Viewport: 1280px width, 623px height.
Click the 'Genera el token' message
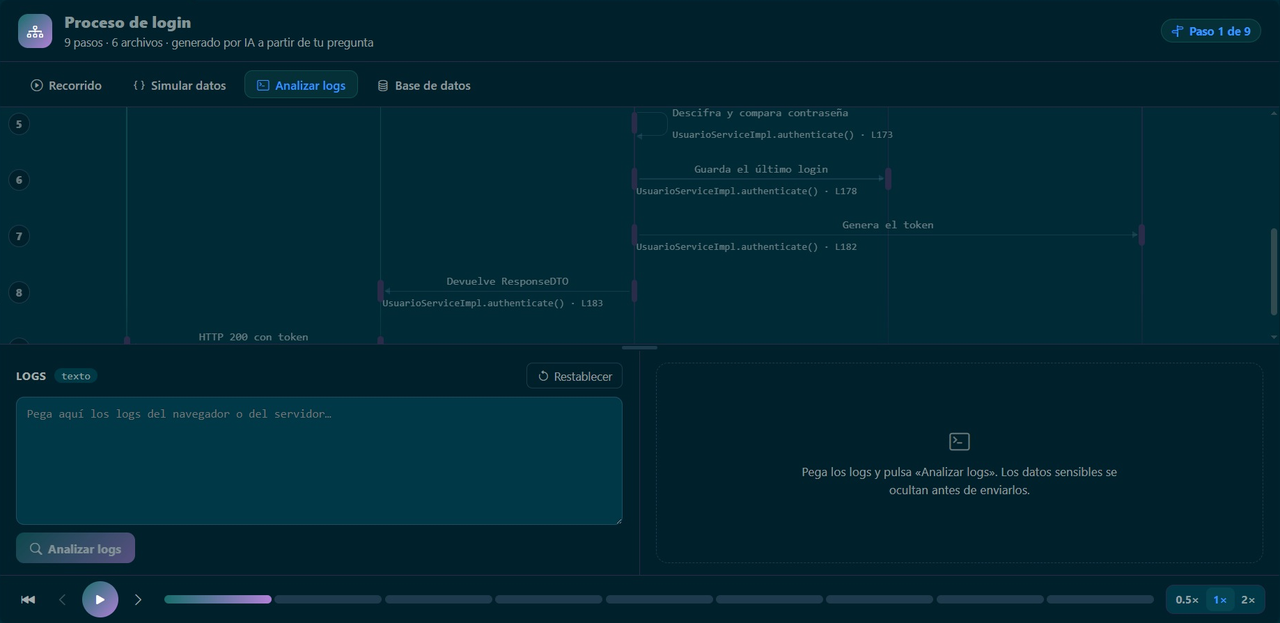point(888,225)
